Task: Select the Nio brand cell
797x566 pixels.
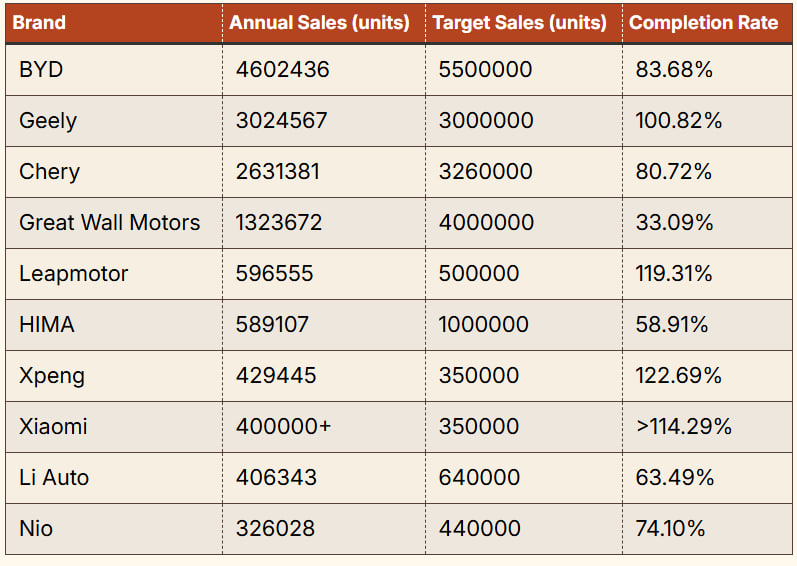Action: (36, 529)
